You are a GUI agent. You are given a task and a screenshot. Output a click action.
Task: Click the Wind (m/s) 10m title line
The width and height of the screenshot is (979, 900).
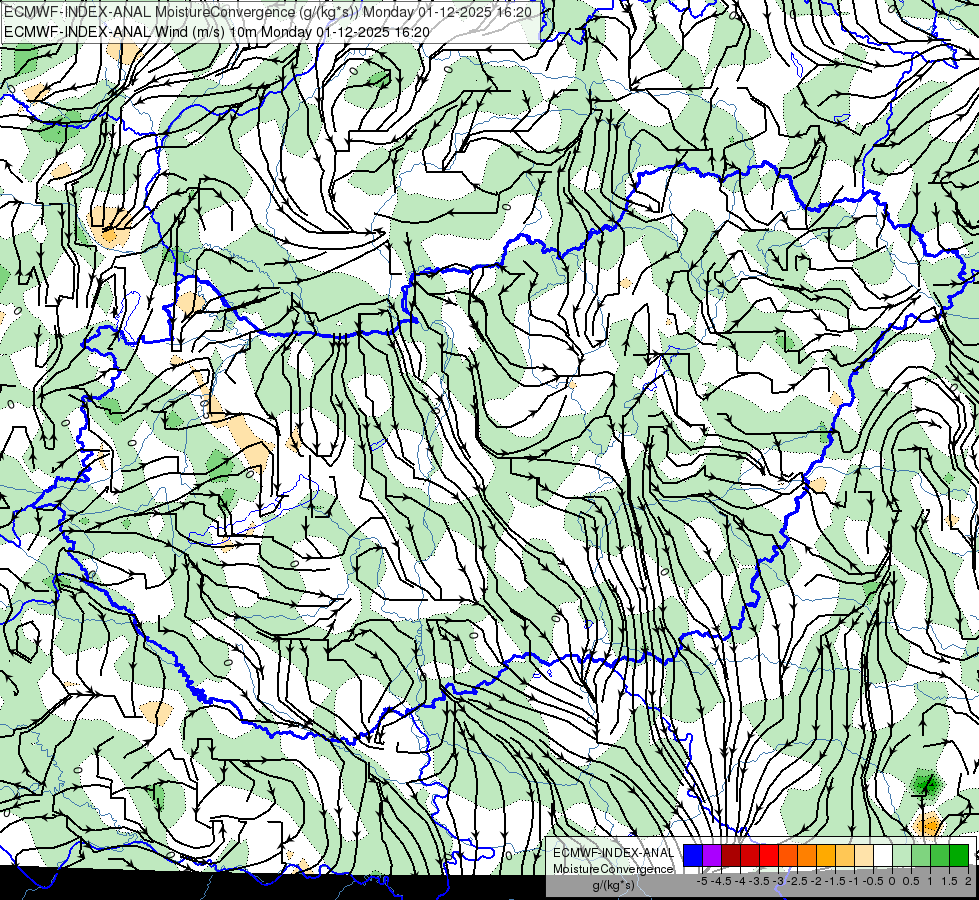point(217,32)
